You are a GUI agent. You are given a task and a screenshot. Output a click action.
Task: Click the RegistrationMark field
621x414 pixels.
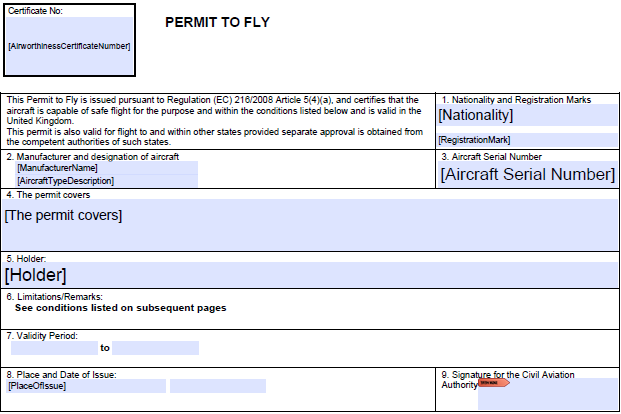527,140
